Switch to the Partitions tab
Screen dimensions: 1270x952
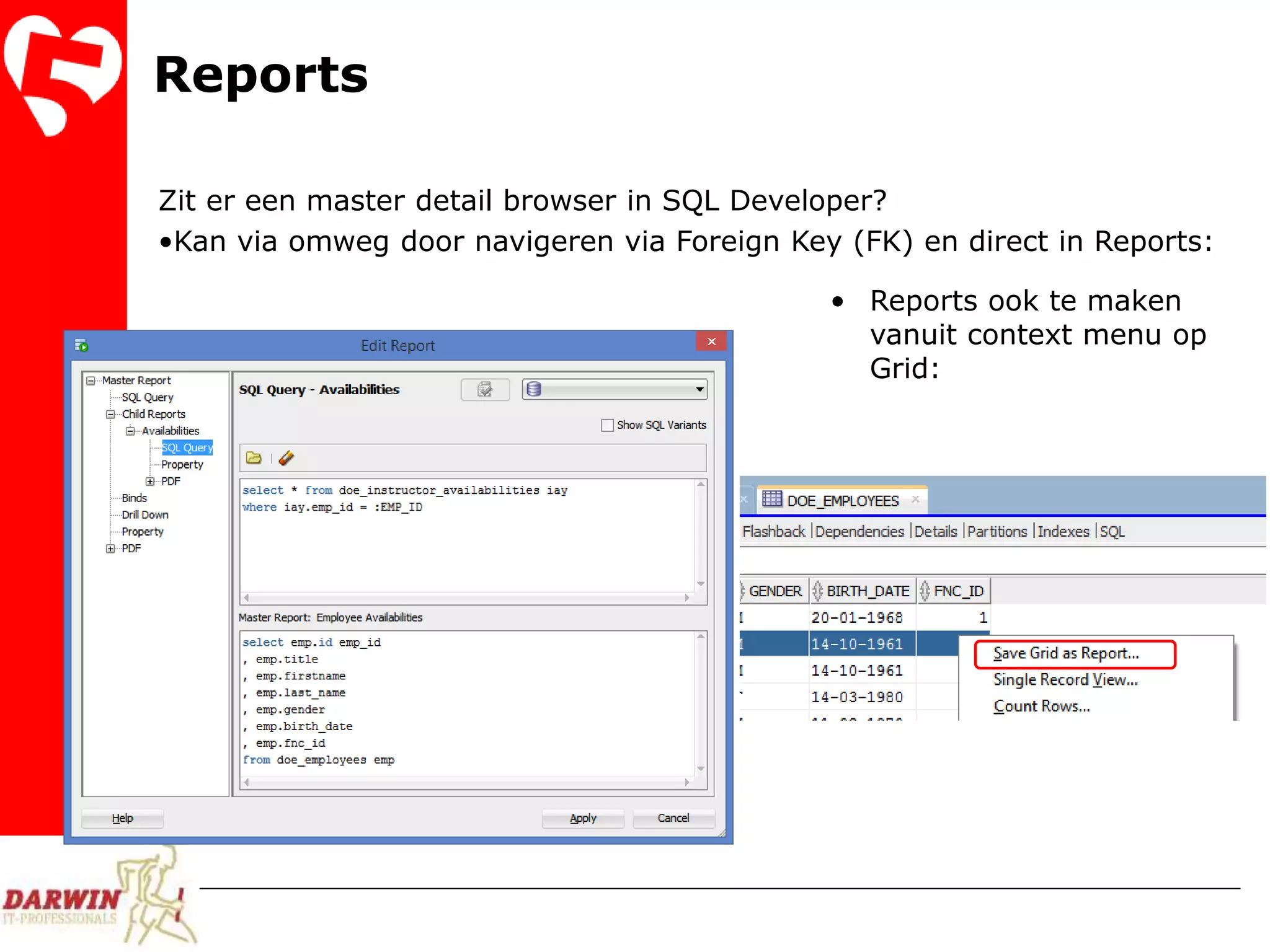coord(997,532)
